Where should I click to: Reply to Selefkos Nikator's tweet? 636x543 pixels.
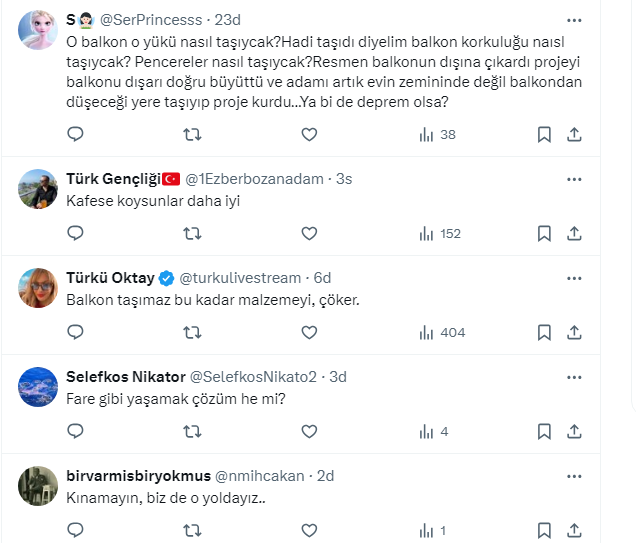click(75, 432)
